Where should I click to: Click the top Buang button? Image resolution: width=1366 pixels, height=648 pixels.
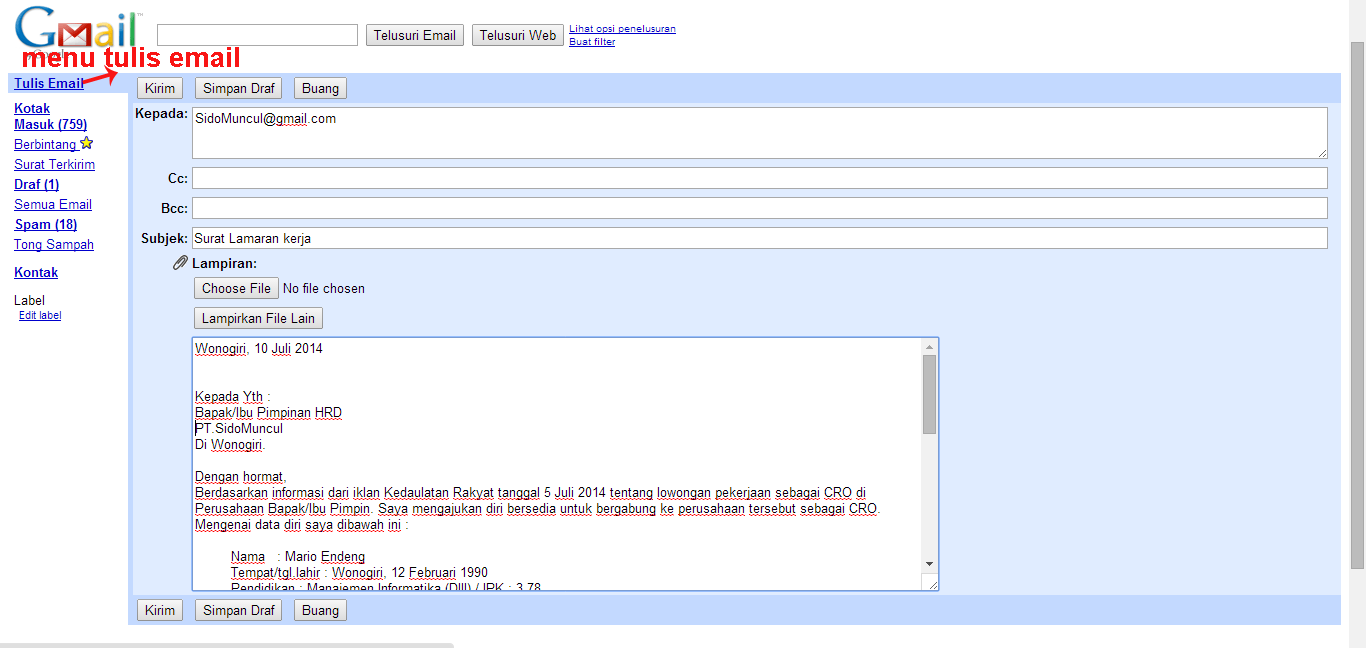[x=320, y=88]
